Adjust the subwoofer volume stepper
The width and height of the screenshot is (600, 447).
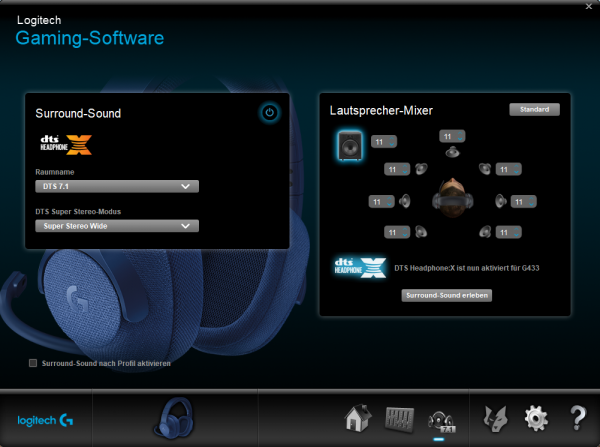pos(384,142)
